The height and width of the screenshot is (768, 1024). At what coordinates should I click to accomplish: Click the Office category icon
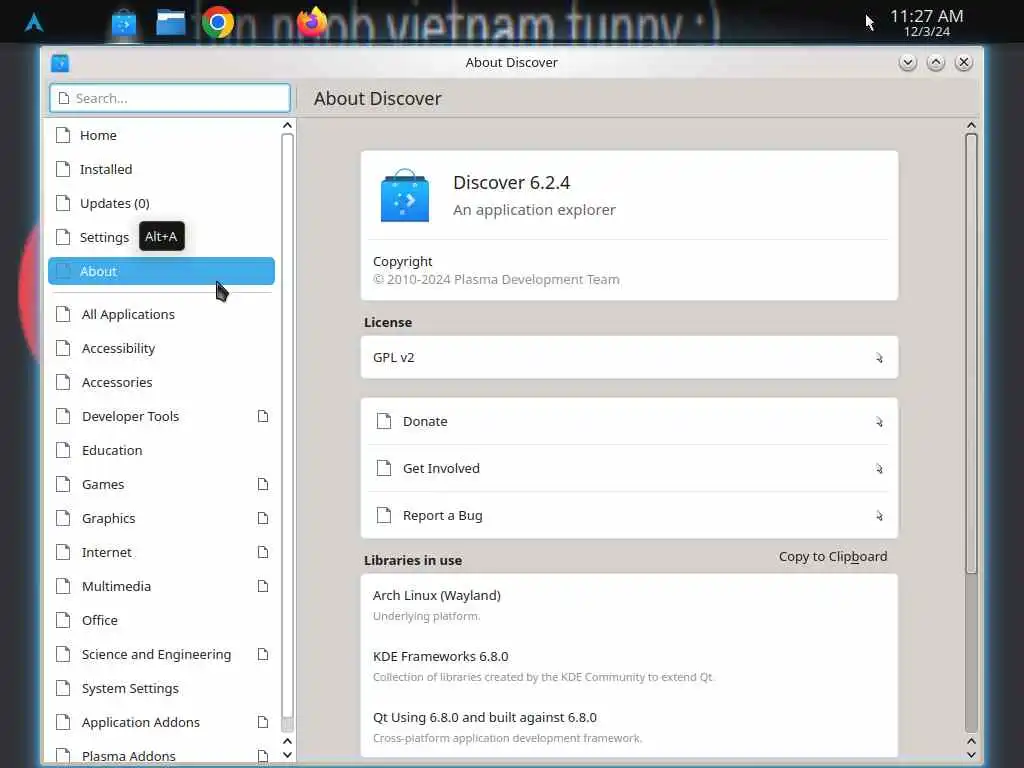click(63, 620)
